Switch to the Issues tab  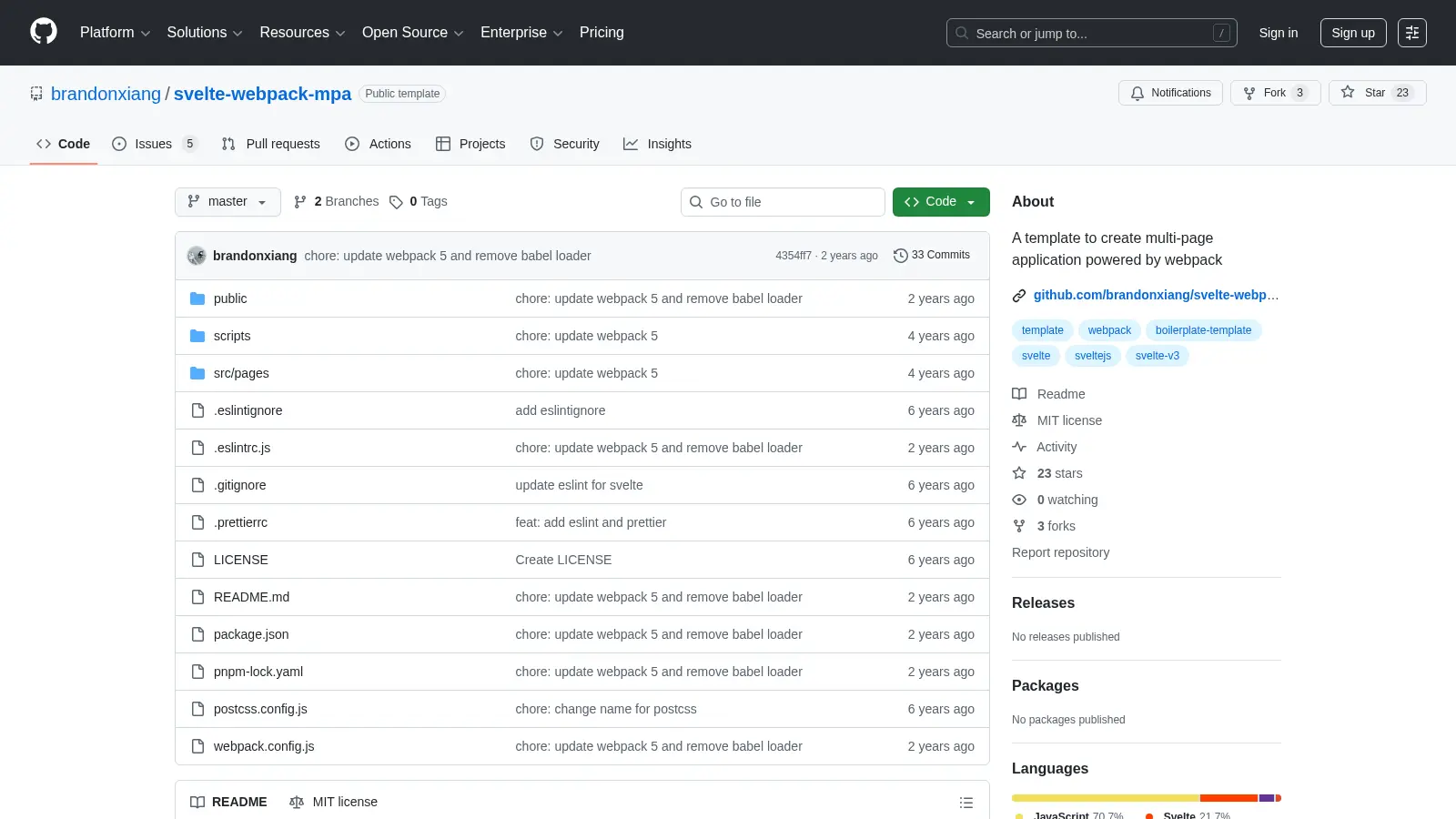point(154,144)
